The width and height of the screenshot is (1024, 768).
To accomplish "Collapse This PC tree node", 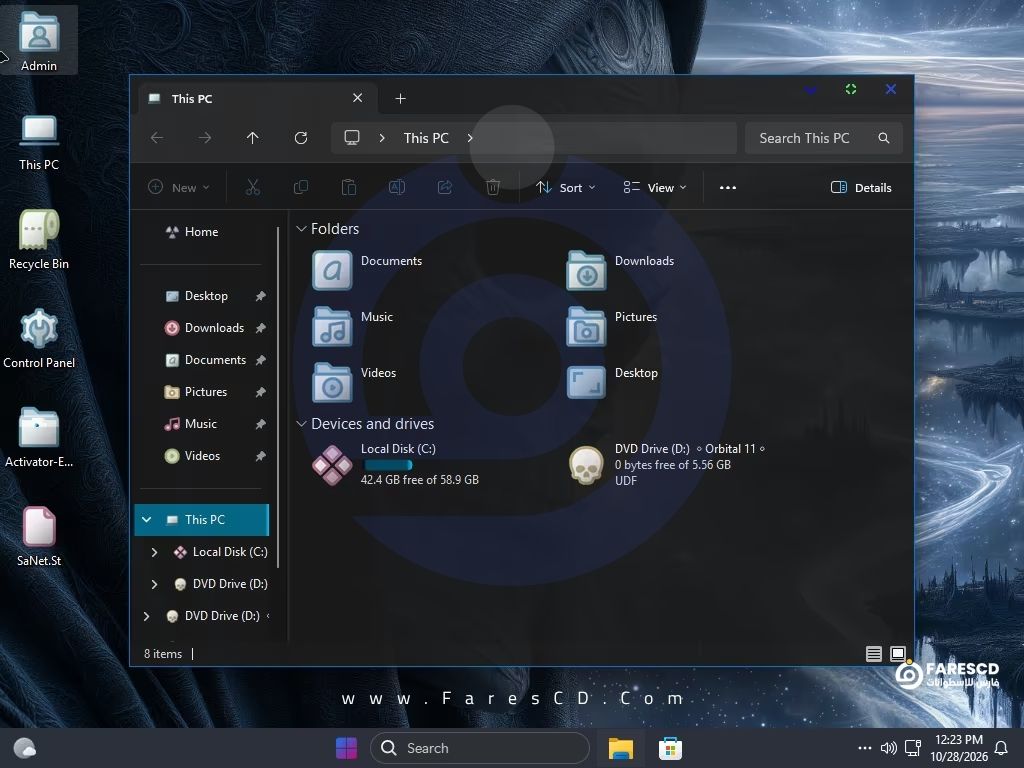I will click(x=147, y=520).
